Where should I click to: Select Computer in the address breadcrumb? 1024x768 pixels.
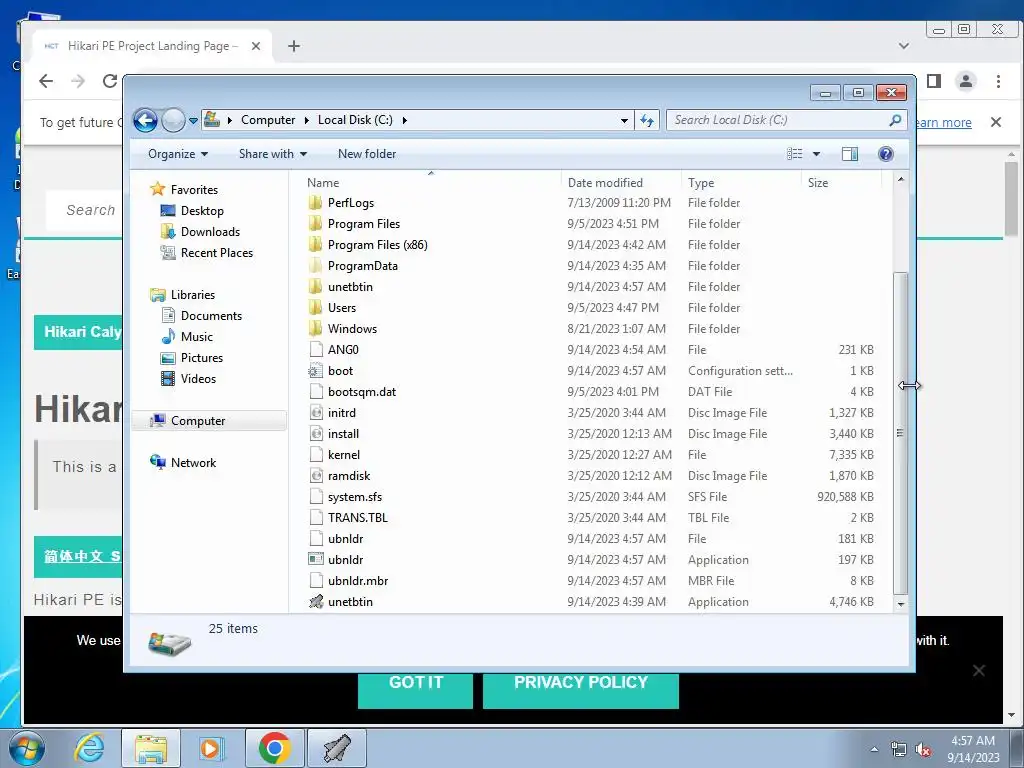coord(268,120)
